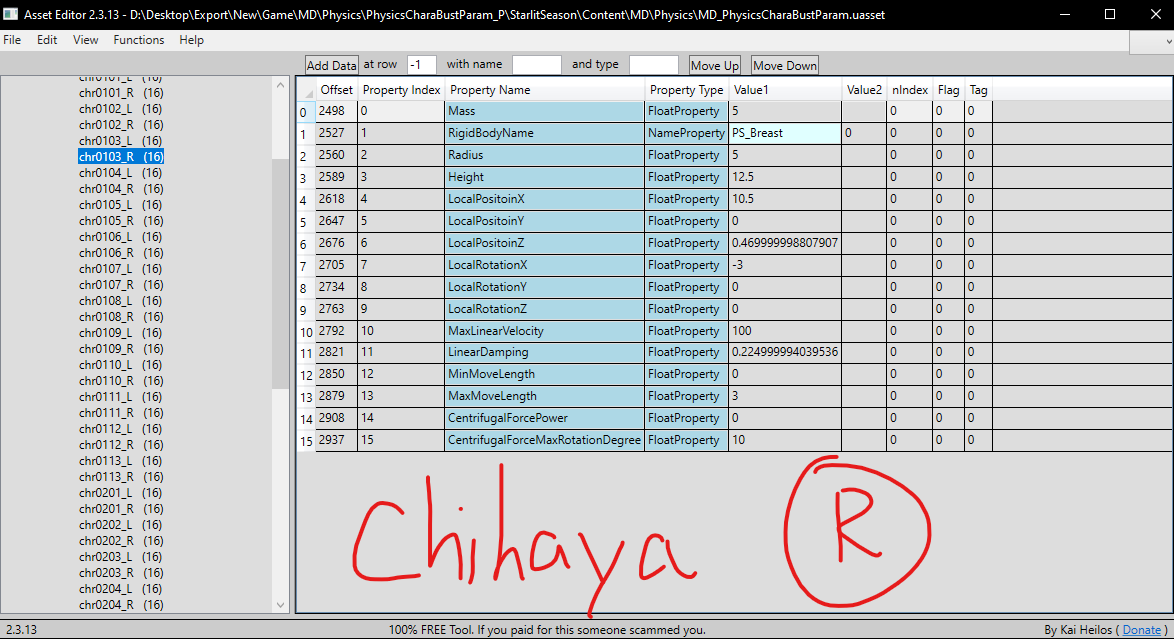The width and height of the screenshot is (1174, 639).
Task: Focus the 'with name' input field
Action: pyautogui.click(x=536, y=65)
